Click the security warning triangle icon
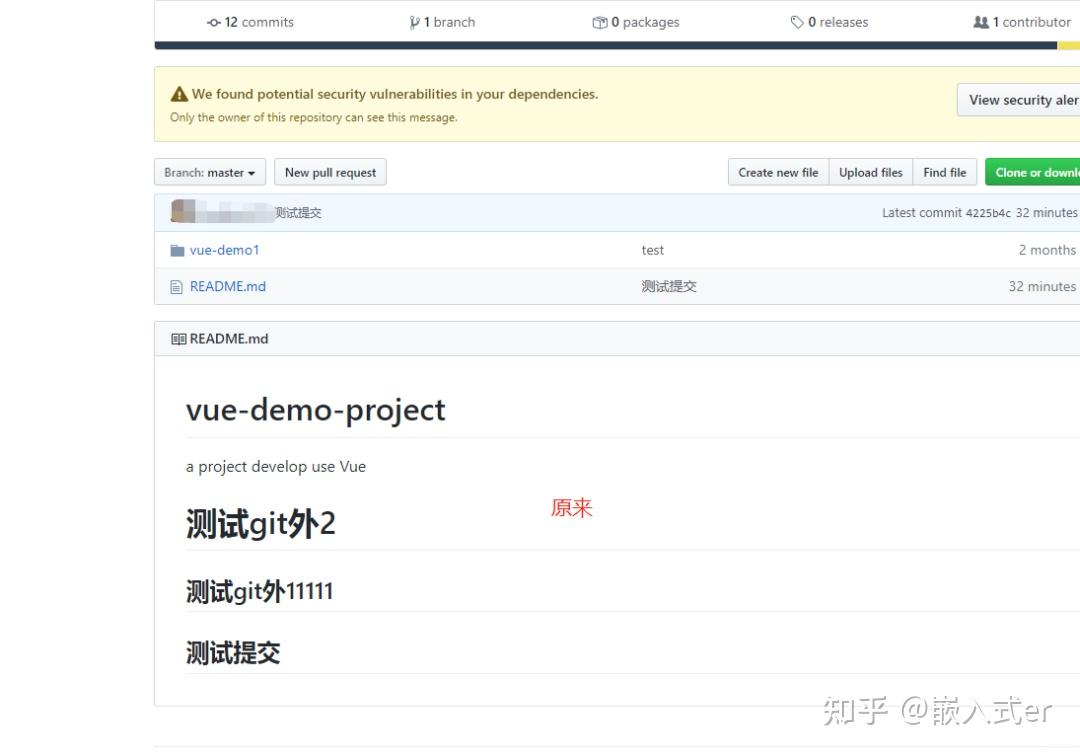This screenshot has height=755, width=1080. click(178, 92)
